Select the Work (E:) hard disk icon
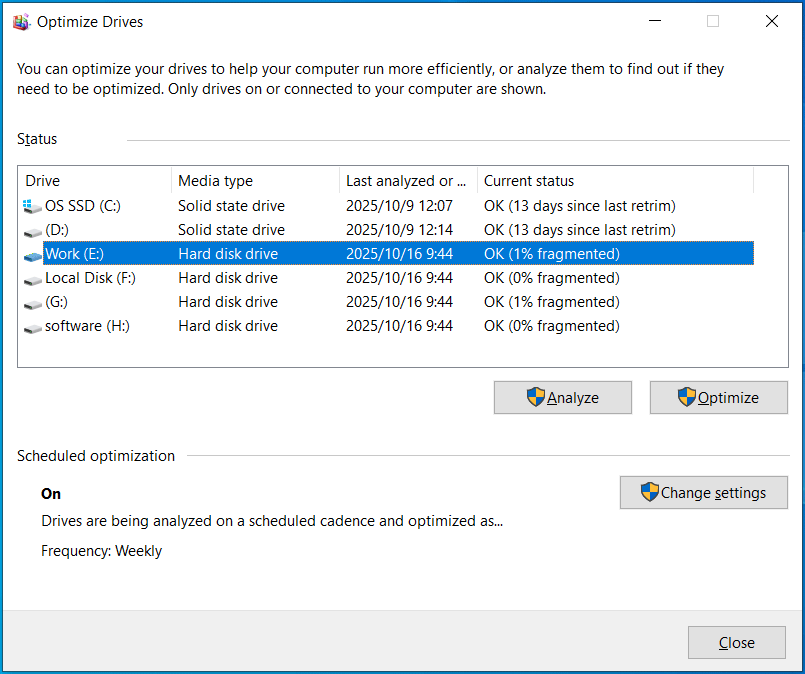The width and height of the screenshot is (805, 674). 31,253
